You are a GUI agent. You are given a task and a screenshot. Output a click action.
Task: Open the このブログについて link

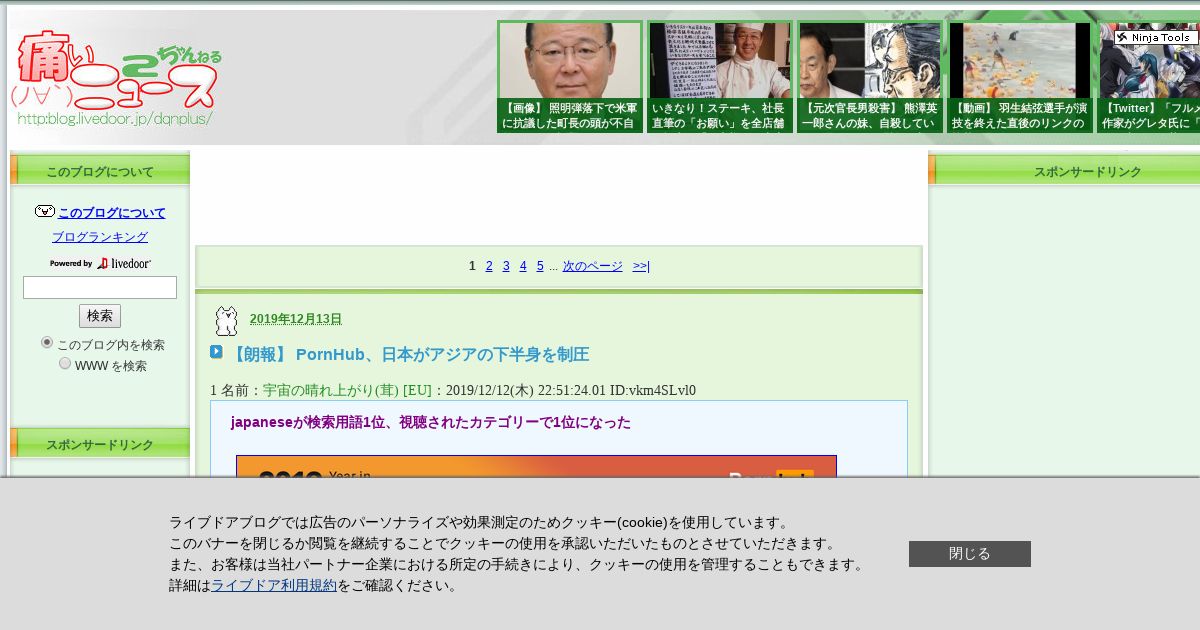click(x=112, y=213)
